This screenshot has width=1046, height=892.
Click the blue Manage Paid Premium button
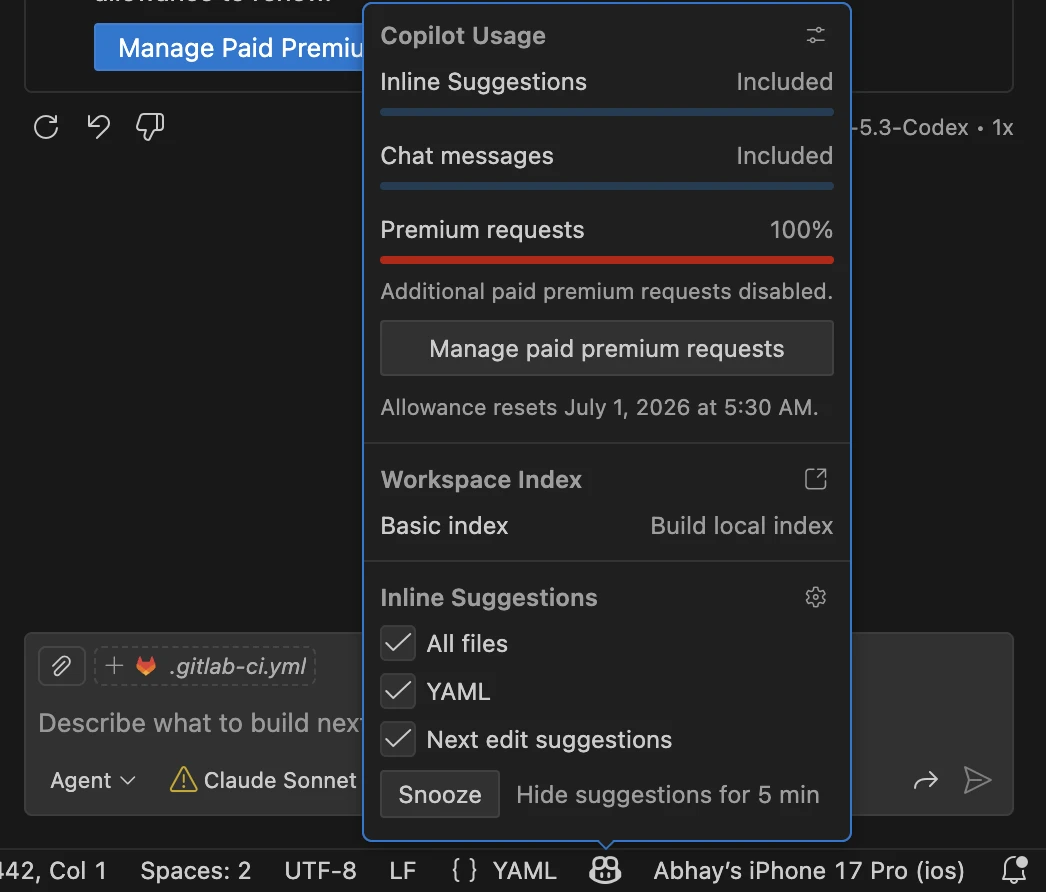[229, 47]
